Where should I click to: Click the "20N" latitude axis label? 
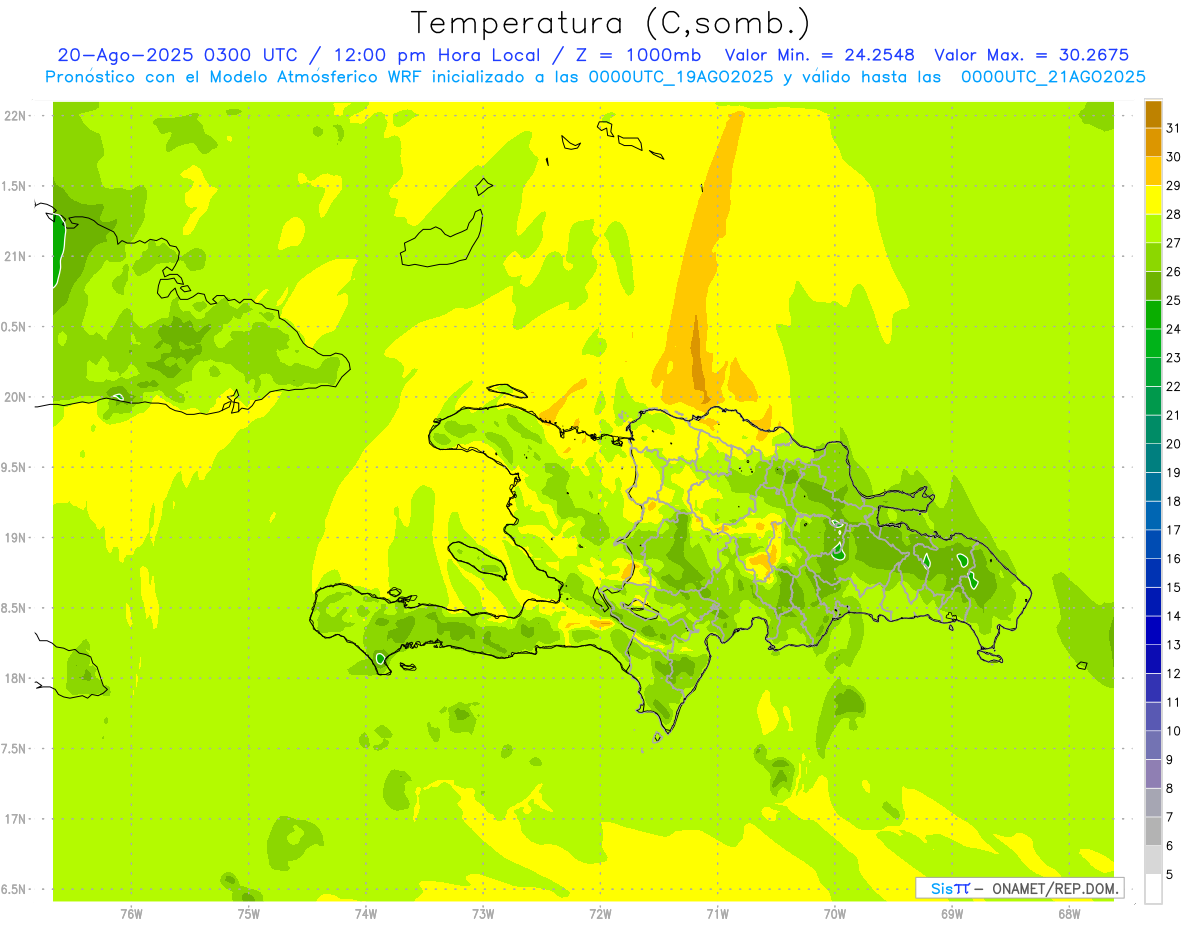click(x=17, y=397)
